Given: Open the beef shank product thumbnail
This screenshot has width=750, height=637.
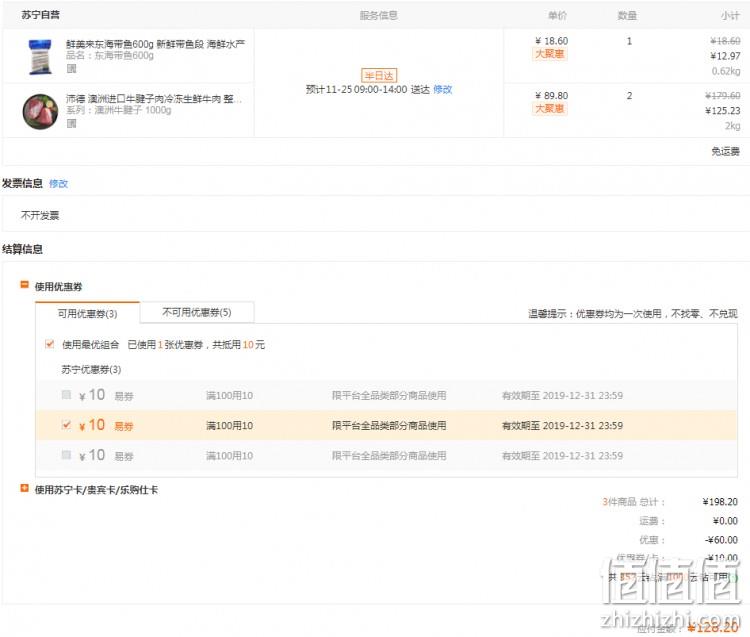Looking at the screenshot, I should coord(40,111).
